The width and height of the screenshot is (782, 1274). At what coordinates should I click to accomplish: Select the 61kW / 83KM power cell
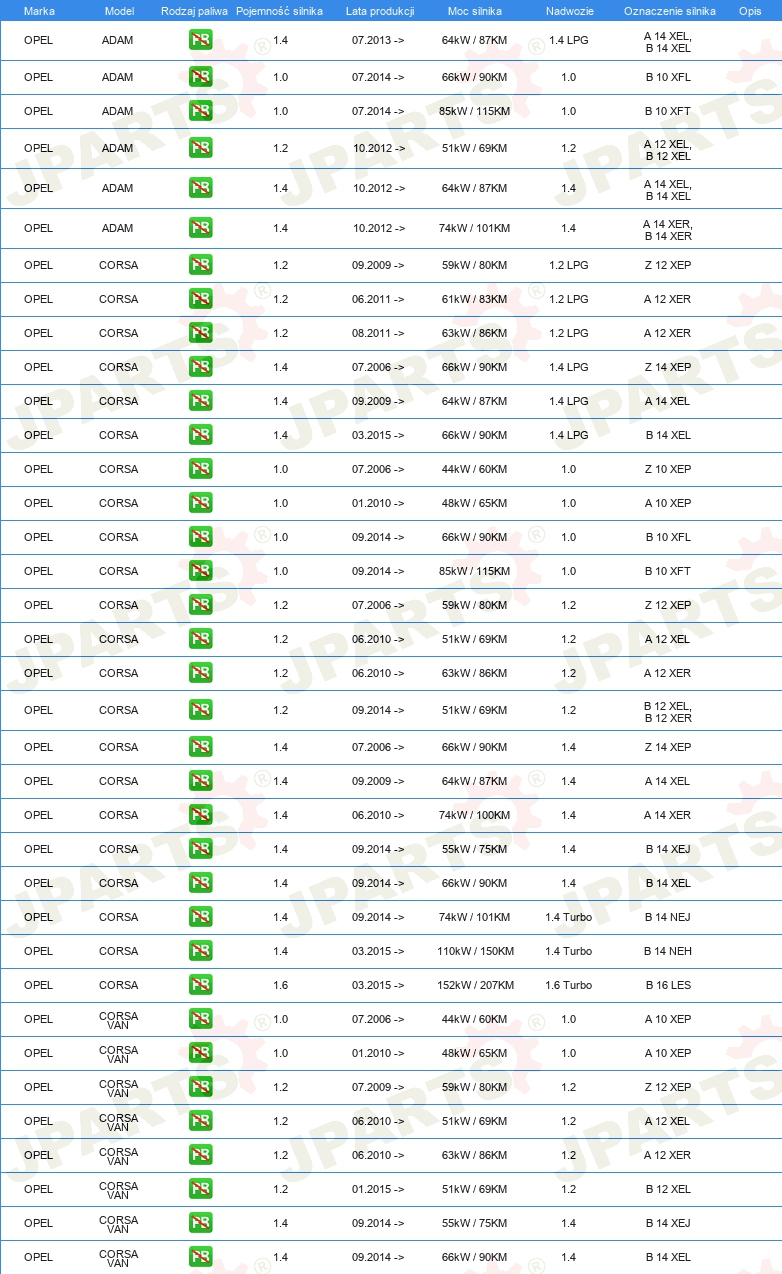pos(475,299)
